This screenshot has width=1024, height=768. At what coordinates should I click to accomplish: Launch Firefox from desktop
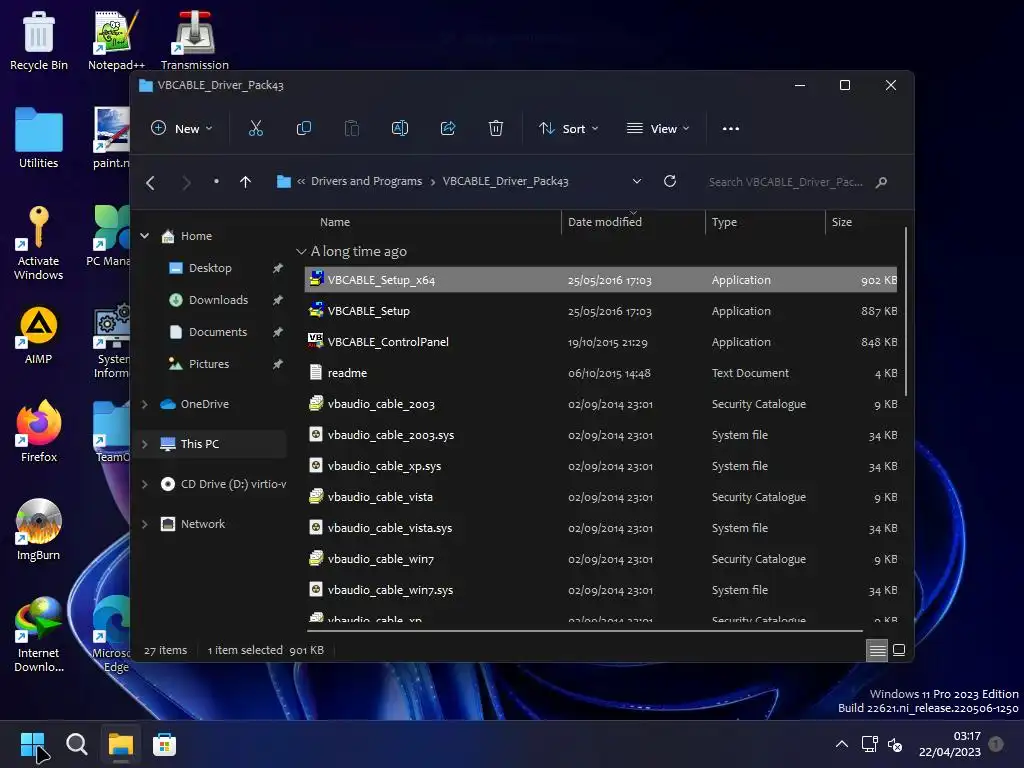pos(39,432)
